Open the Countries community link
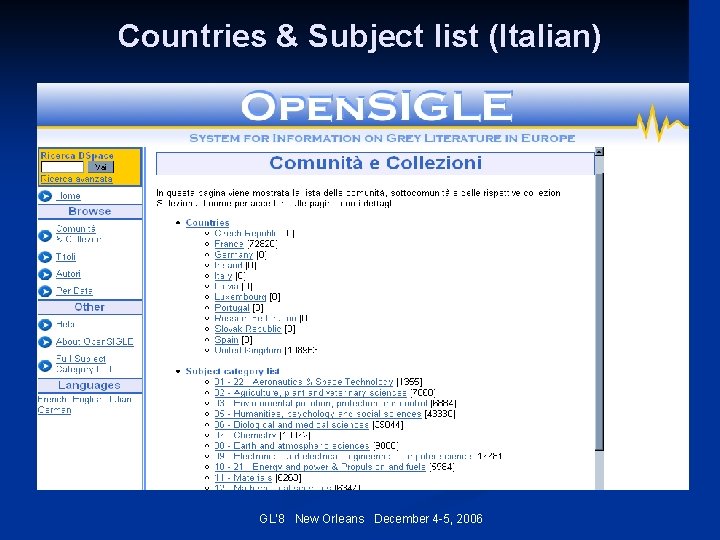Viewport: 720px width, 540px height. (207, 223)
